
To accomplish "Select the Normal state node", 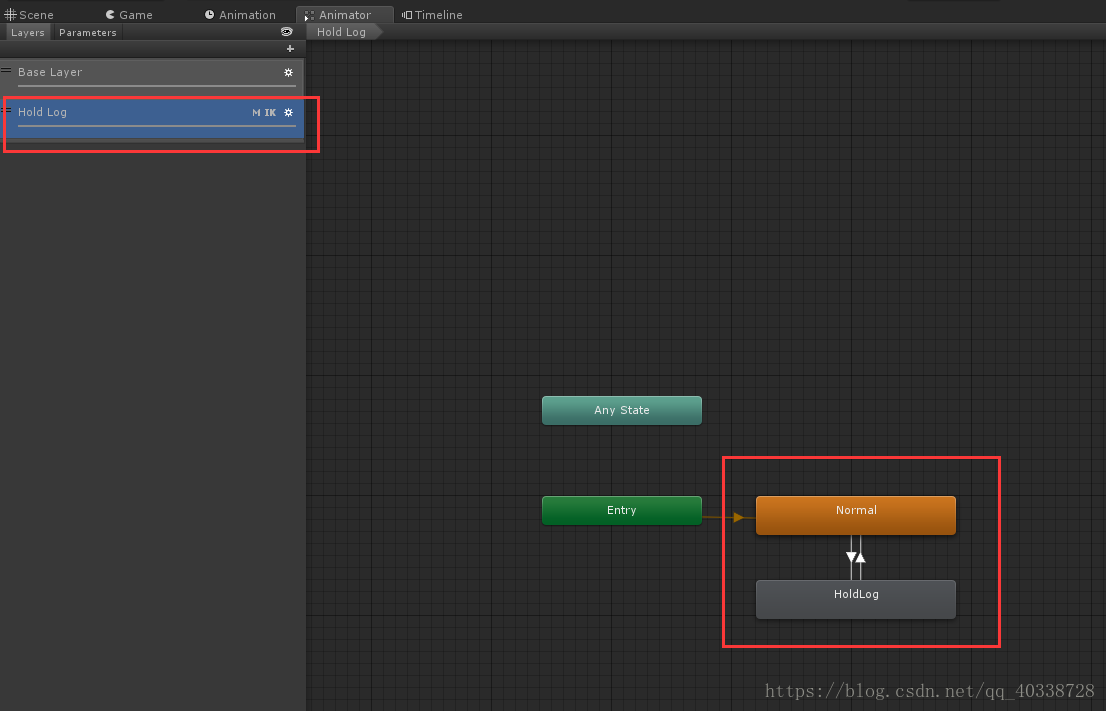I will tap(856, 516).
